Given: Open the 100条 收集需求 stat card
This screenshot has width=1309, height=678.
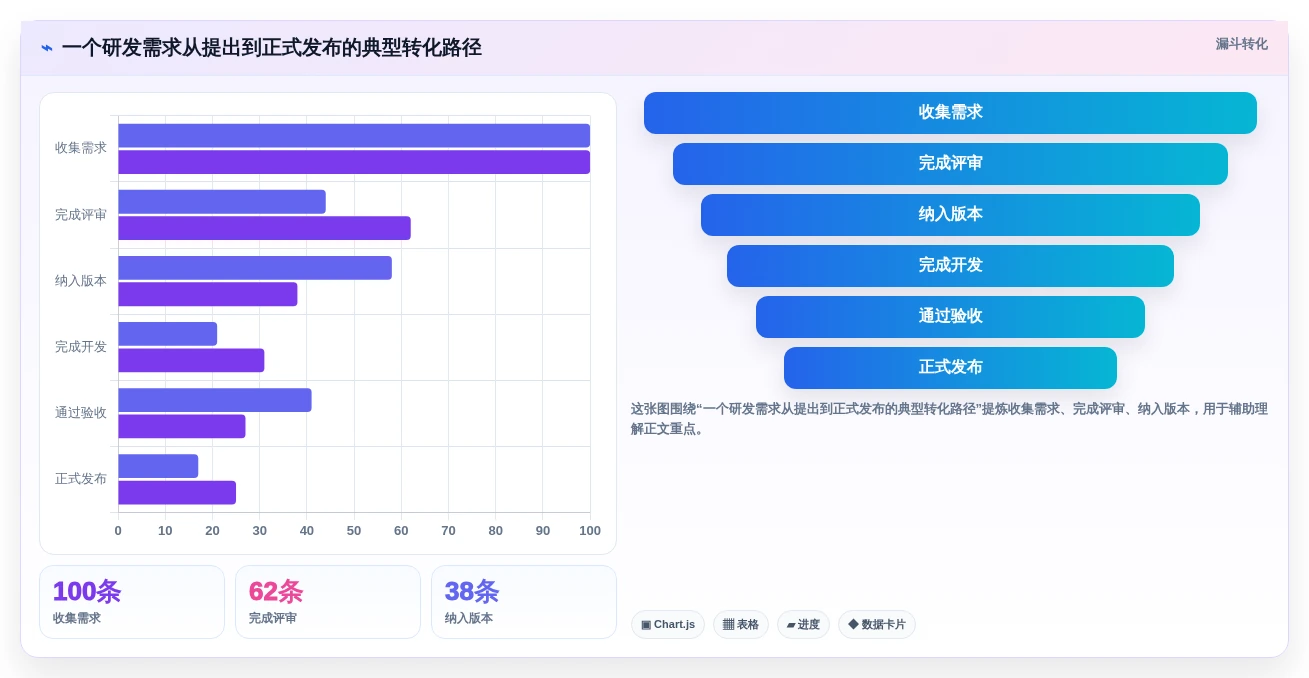Looking at the screenshot, I should [132, 602].
